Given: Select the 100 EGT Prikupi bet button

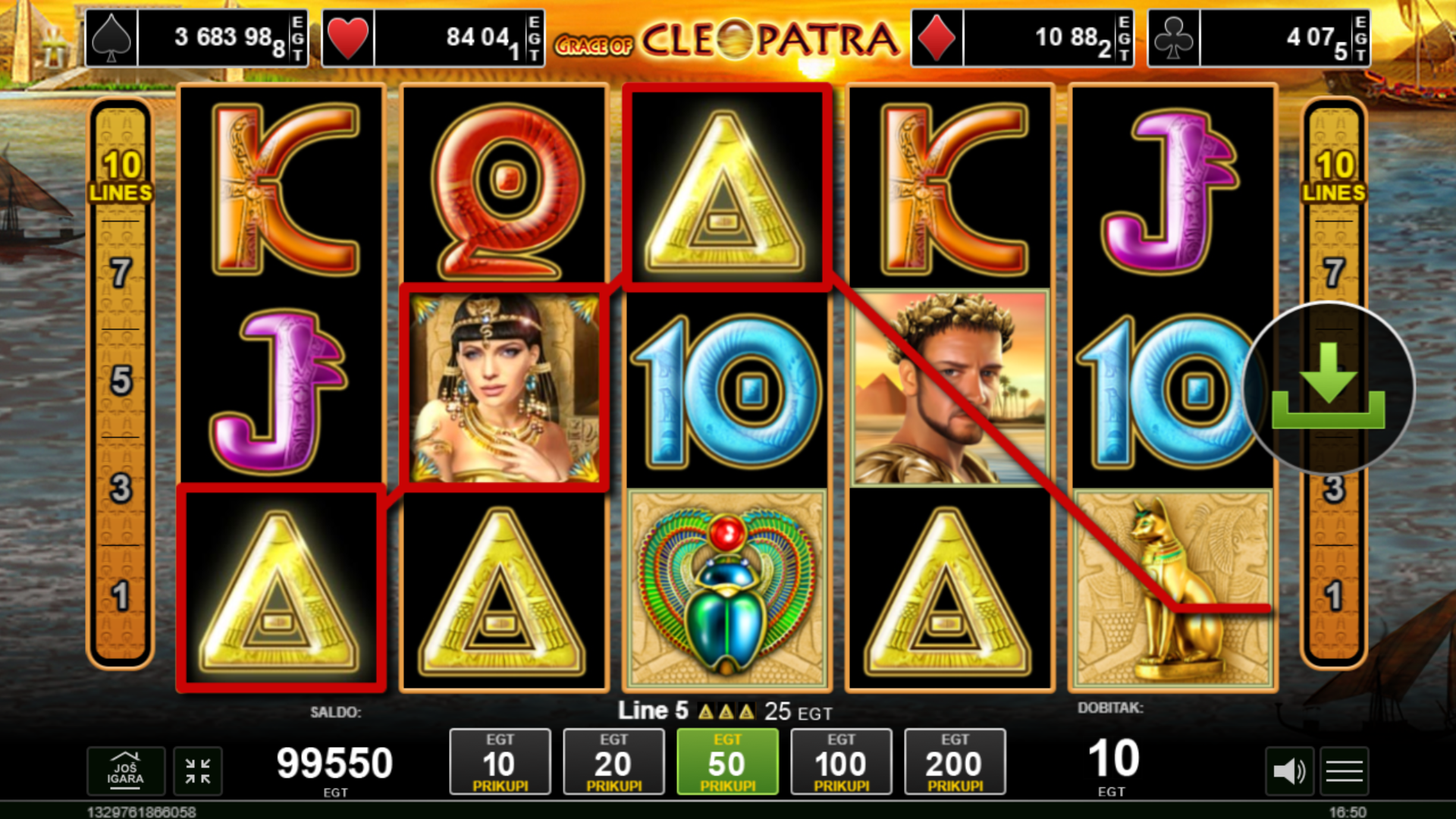Looking at the screenshot, I should [x=841, y=762].
